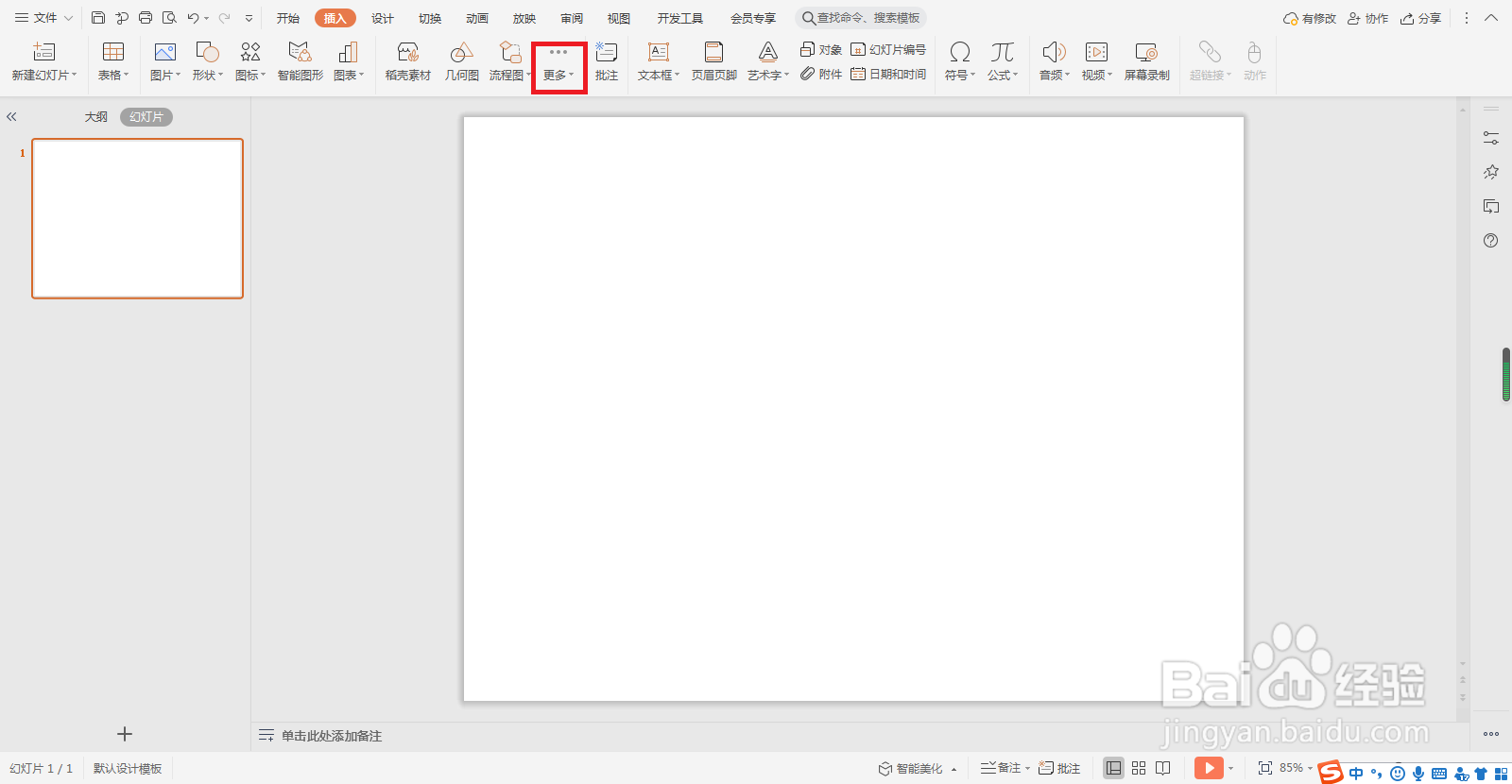Image resolution: width=1512 pixels, height=784 pixels.
Task: Toggle 备注 notes pane in status bar
Action: pyautogui.click(x=1004, y=768)
